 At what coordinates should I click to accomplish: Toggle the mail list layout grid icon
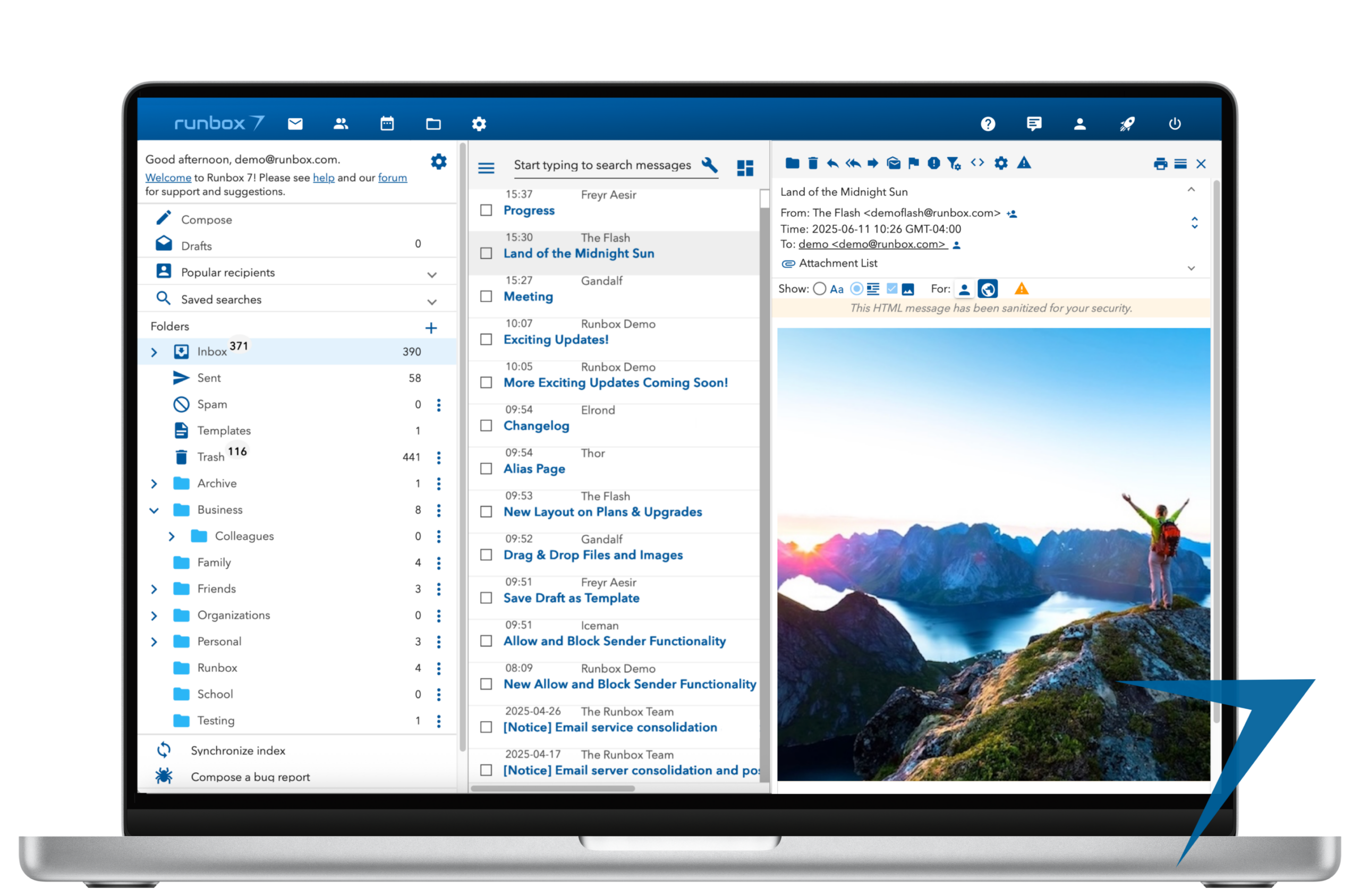[x=746, y=168]
